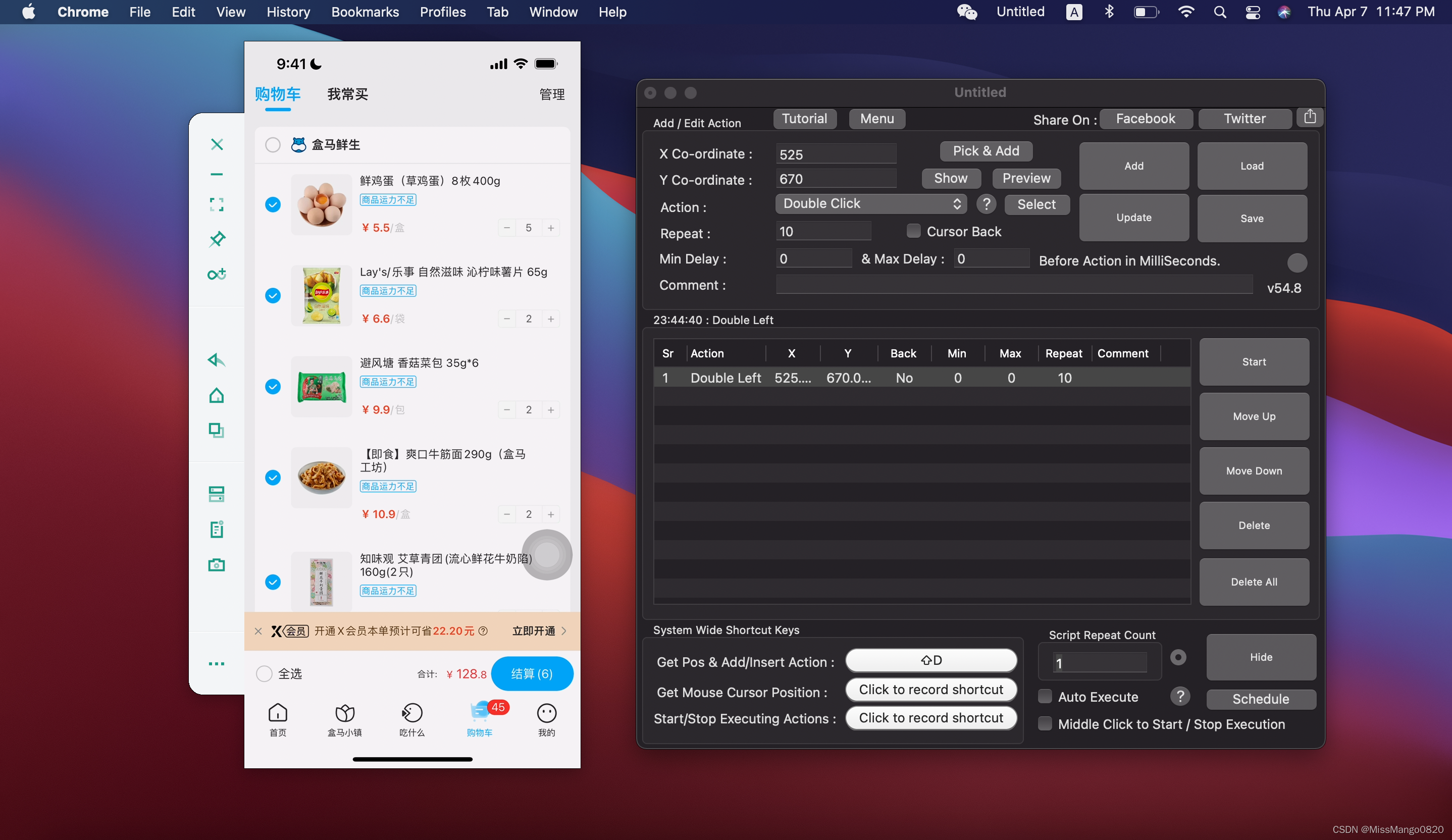1452x840 pixels.
Task: Click the three dots more icon in sidebar
Action: point(217,664)
